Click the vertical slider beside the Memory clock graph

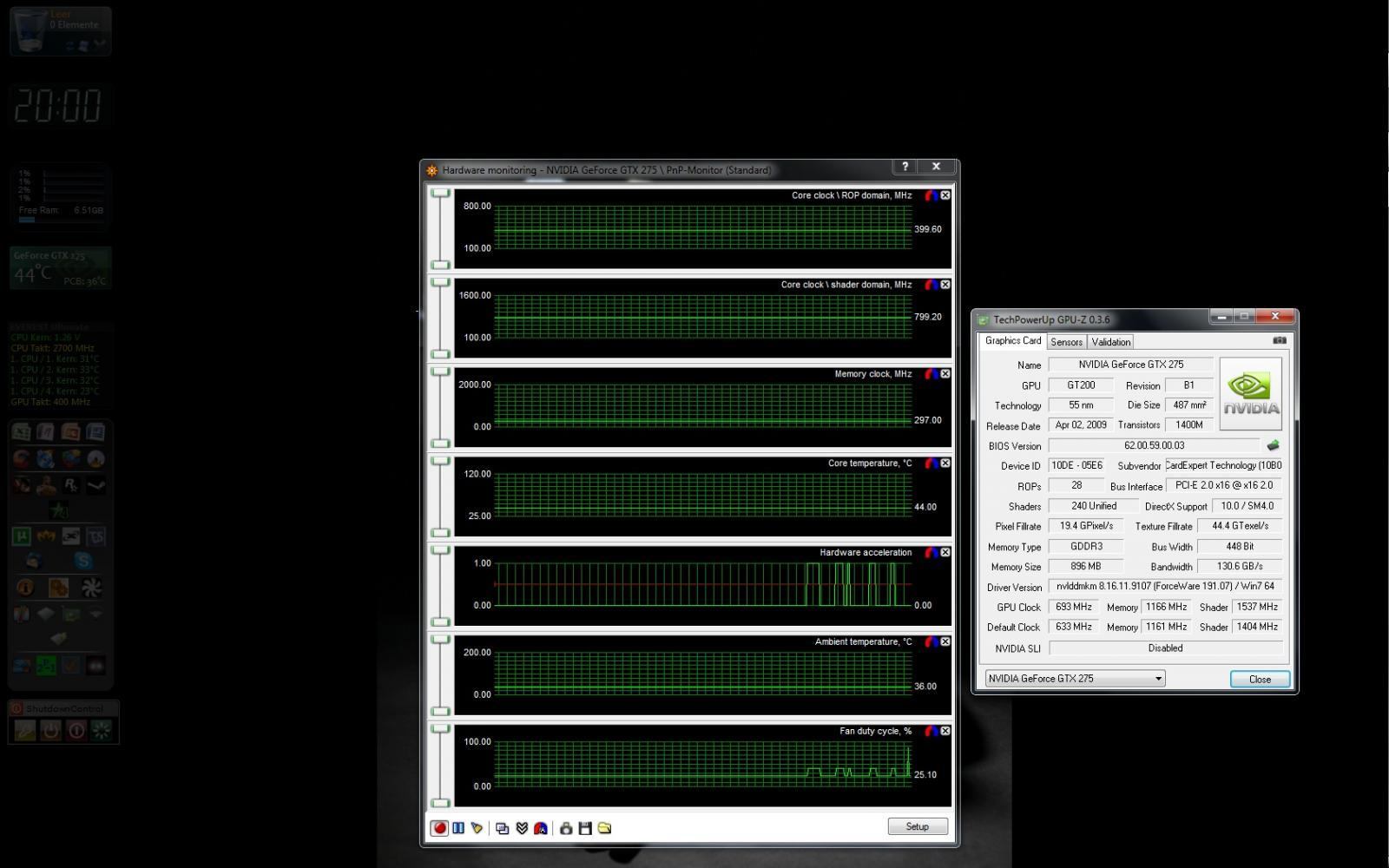440,407
